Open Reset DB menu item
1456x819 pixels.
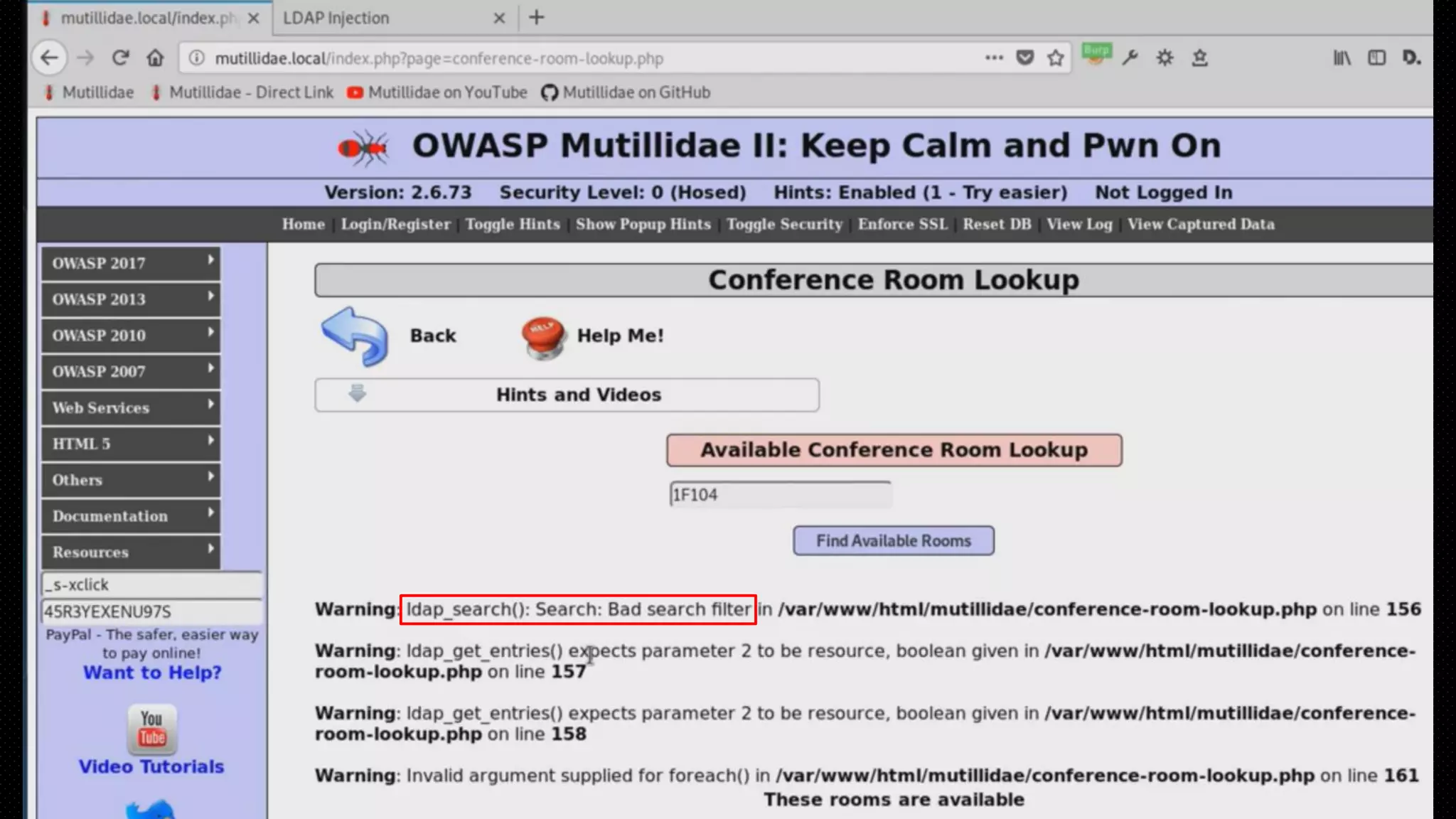coord(997,224)
